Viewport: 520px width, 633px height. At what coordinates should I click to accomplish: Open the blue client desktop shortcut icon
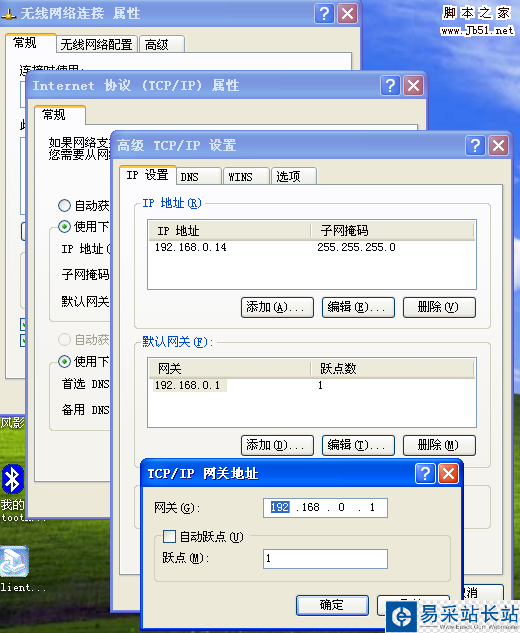(x=14, y=561)
